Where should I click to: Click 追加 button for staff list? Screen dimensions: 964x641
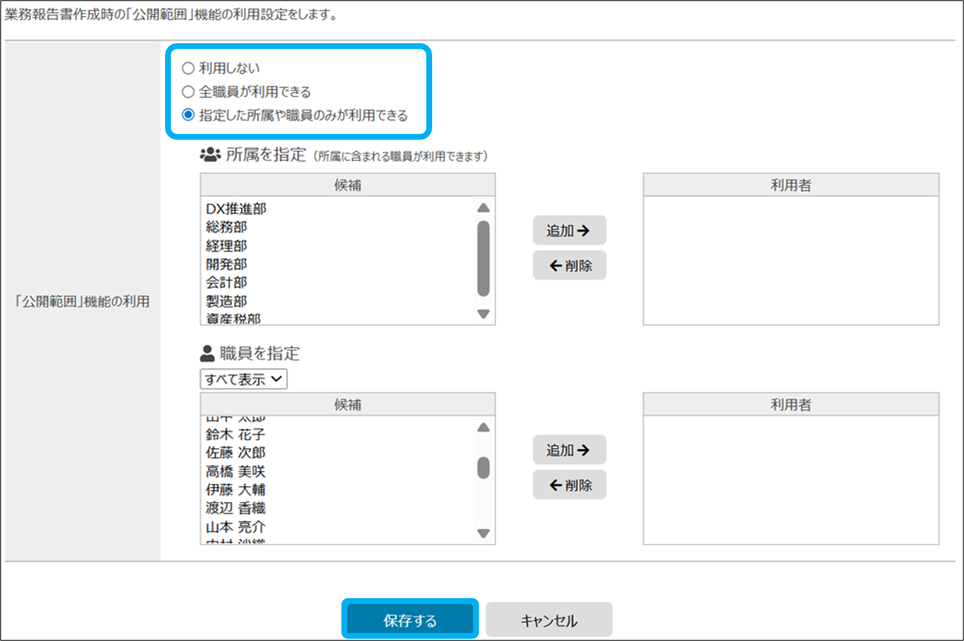pyautogui.click(x=569, y=450)
